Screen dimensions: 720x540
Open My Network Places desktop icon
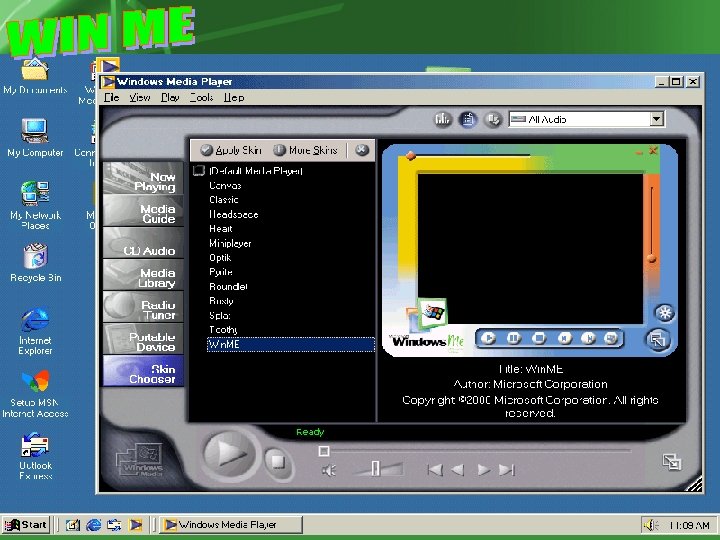pyautogui.click(x=35, y=205)
